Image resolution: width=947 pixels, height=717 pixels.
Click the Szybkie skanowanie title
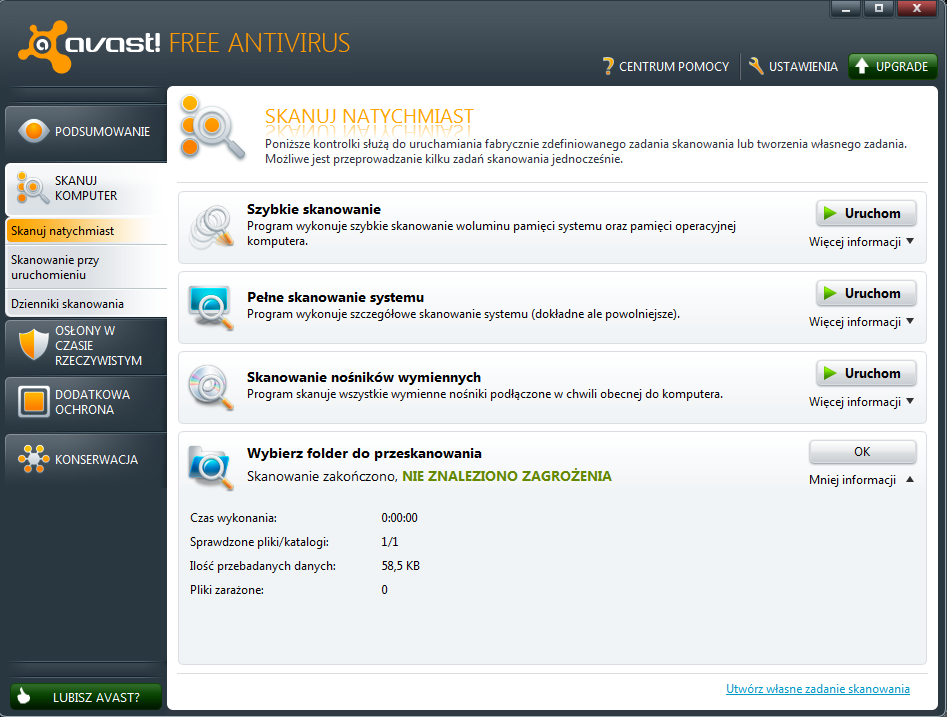point(313,209)
